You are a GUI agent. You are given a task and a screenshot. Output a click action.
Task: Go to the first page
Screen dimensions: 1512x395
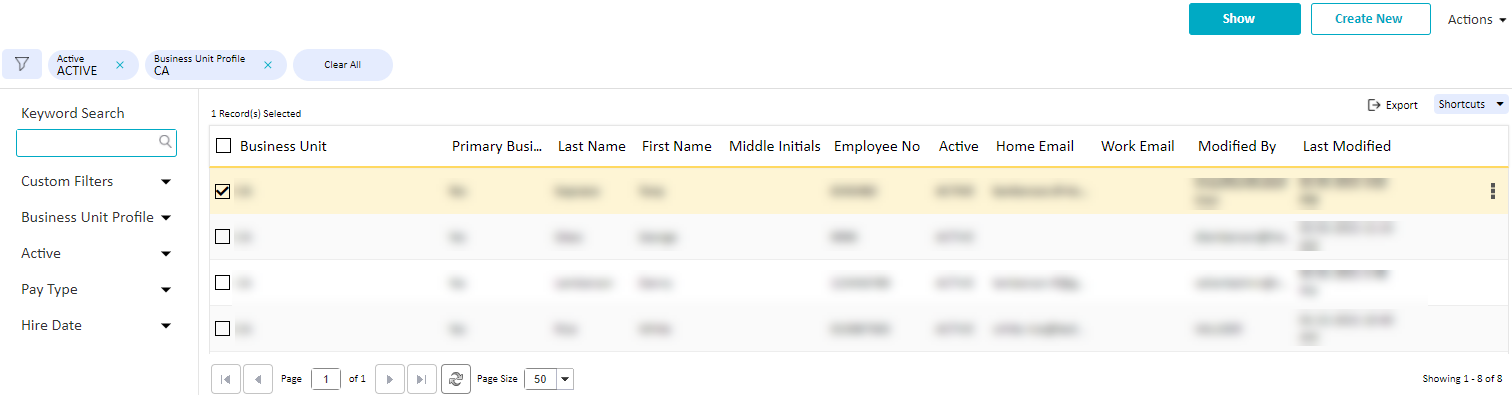click(x=225, y=379)
